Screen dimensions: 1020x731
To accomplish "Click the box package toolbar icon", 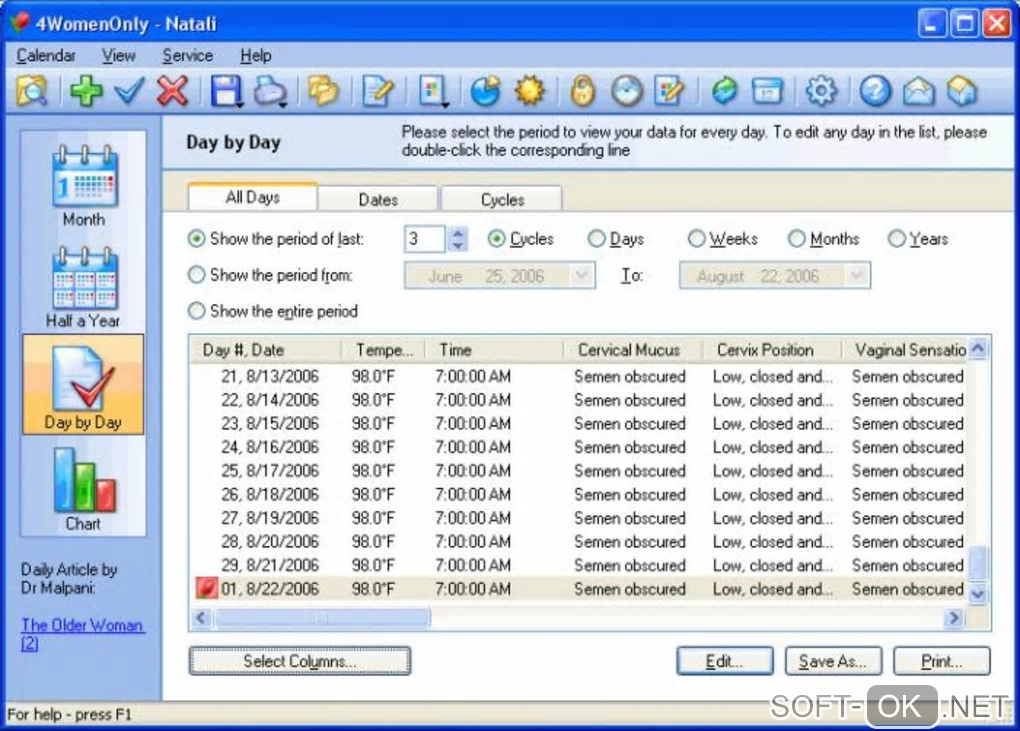I will [x=961, y=90].
